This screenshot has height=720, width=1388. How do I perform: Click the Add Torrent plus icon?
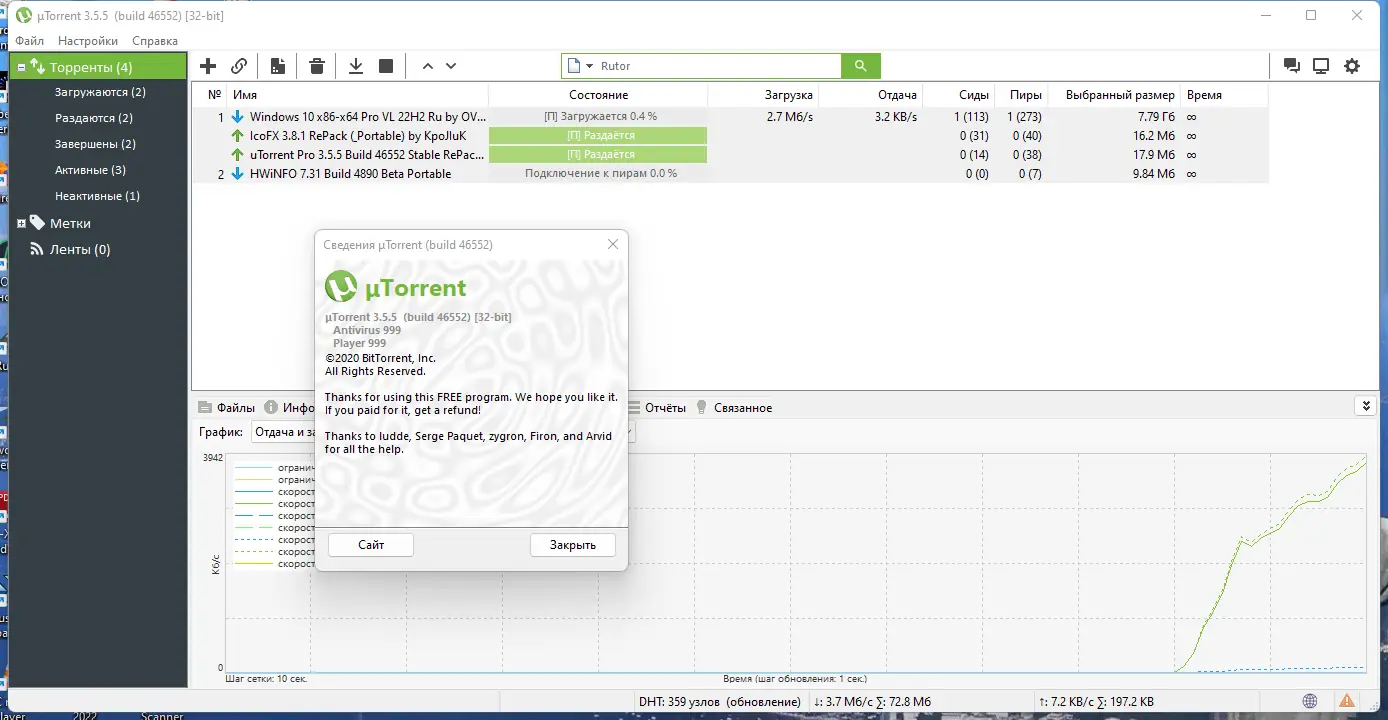[207, 65]
